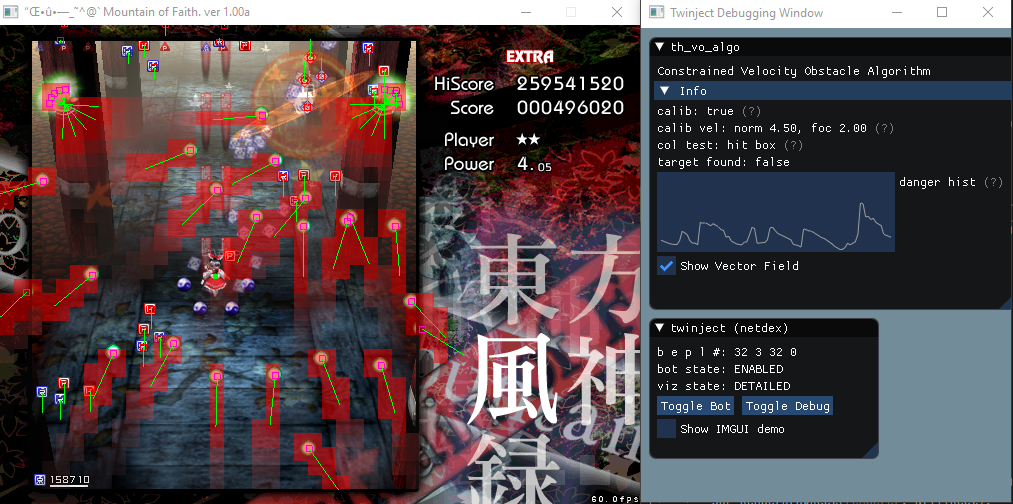Click the danger hist graph
This screenshot has width=1013, height=504.
click(776, 212)
